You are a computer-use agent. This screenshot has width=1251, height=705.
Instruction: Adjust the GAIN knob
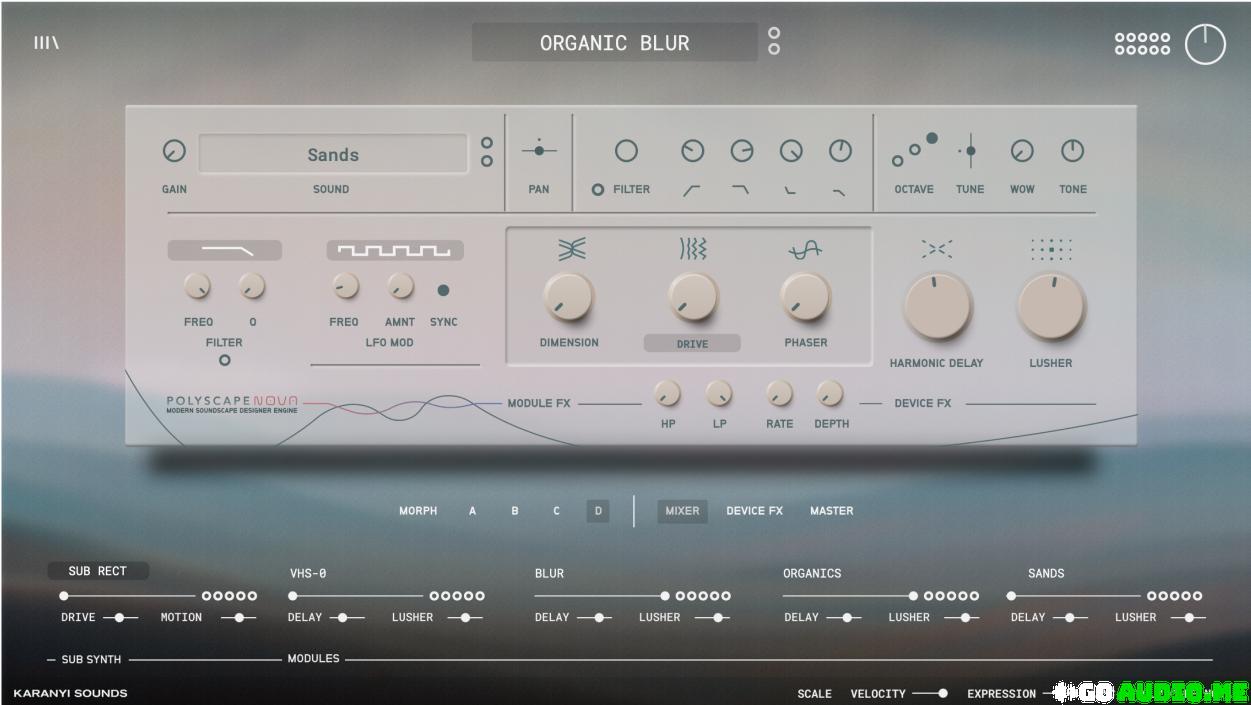(x=174, y=151)
